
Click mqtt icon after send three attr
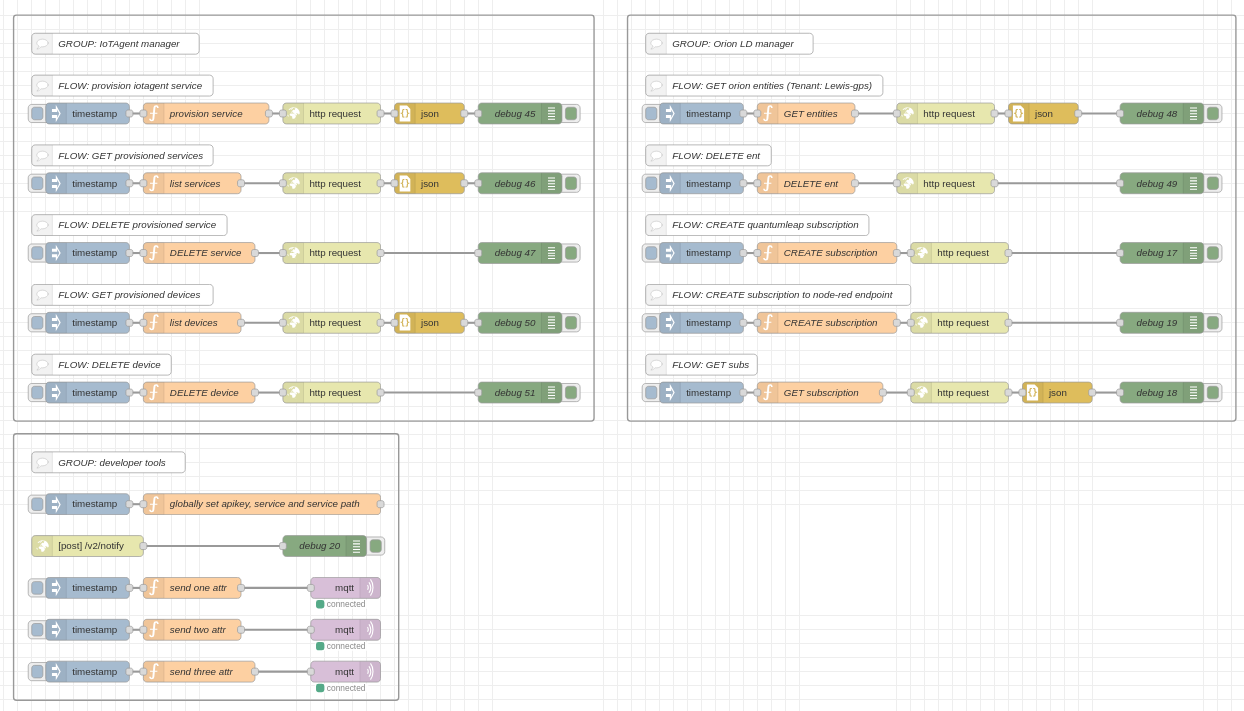[x=370, y=672]
